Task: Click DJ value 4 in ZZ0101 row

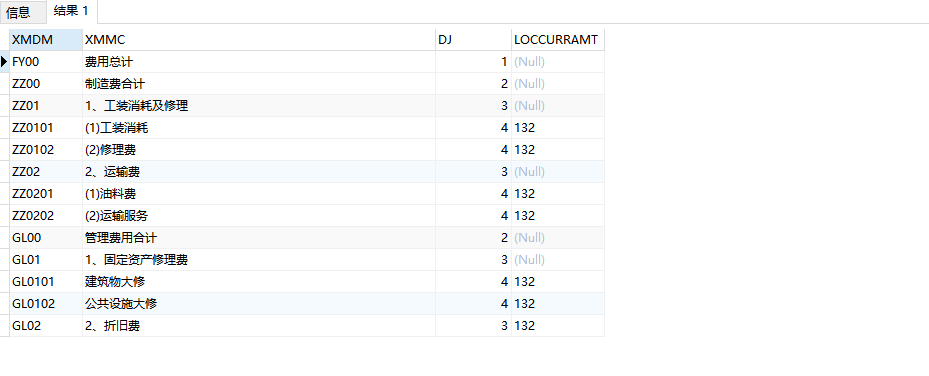Action: pyautogui.click(x=473, y=127)
